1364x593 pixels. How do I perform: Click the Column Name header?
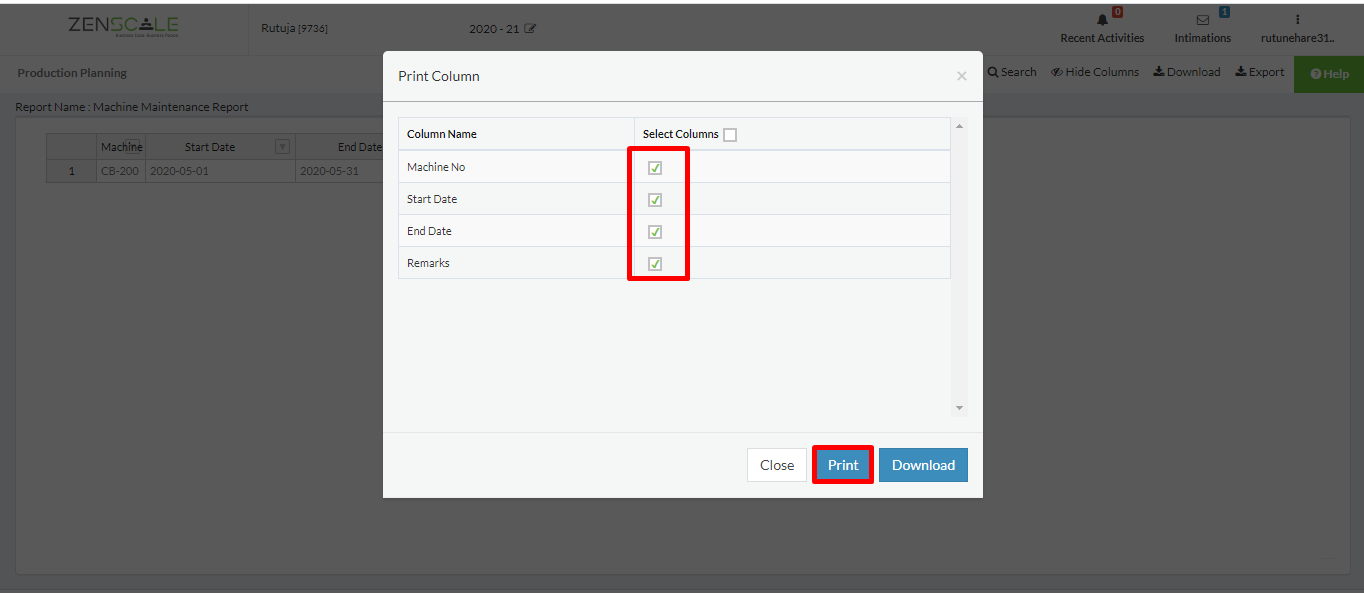(x=442, y=134)
